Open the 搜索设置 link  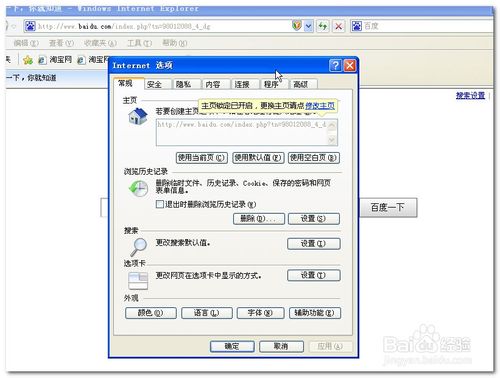[470, 96]
